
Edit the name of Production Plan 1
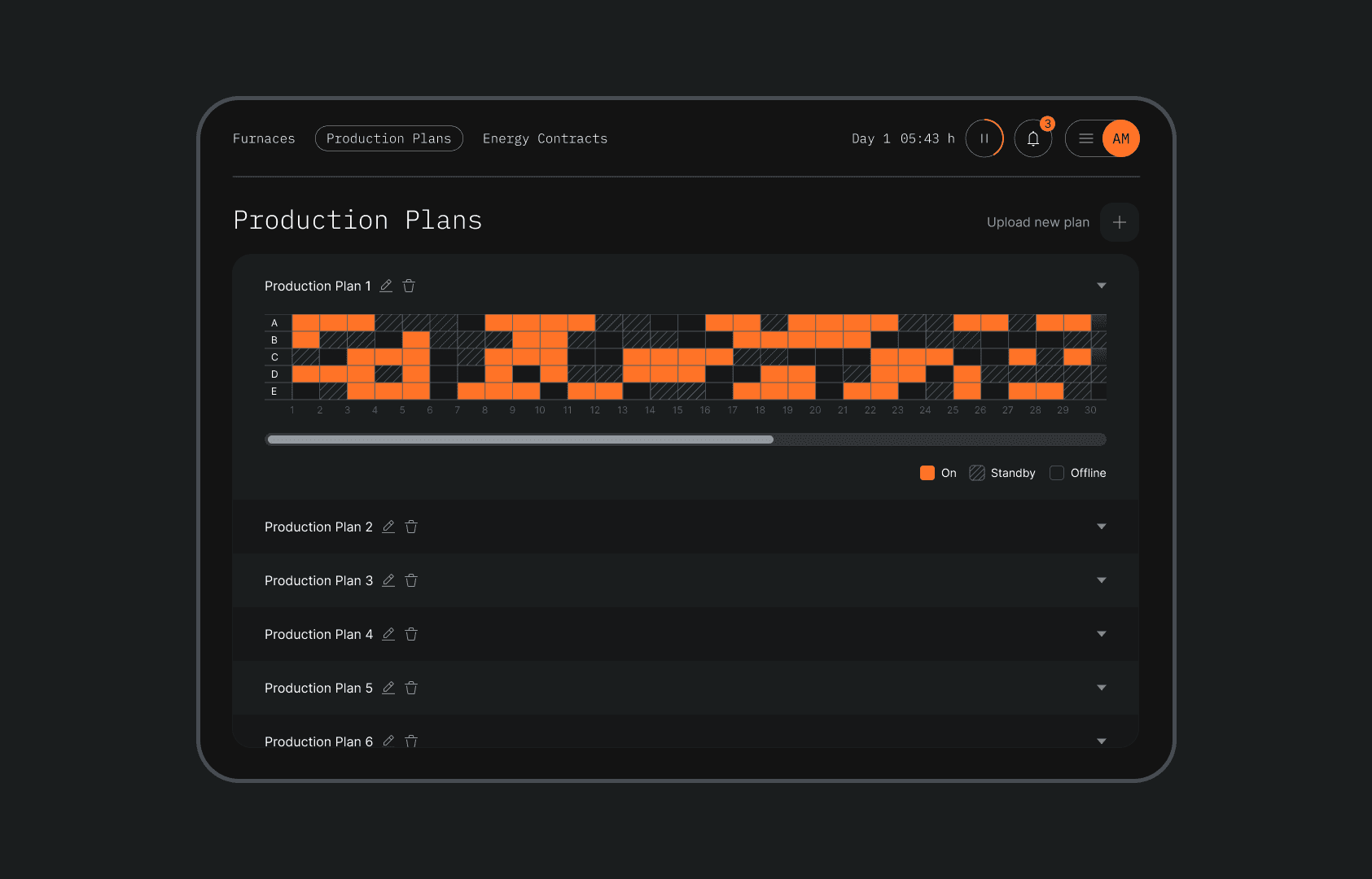(386, 286)
